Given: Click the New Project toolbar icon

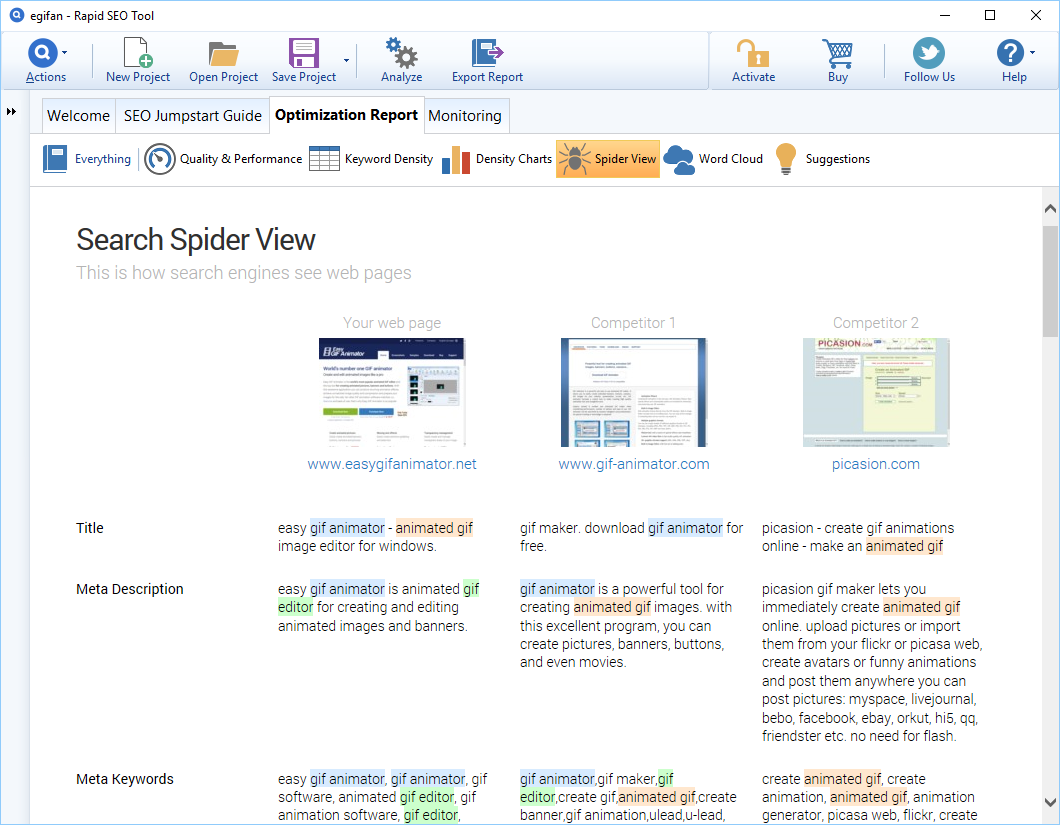Looking at the screenshot, I should coord(137,54).
